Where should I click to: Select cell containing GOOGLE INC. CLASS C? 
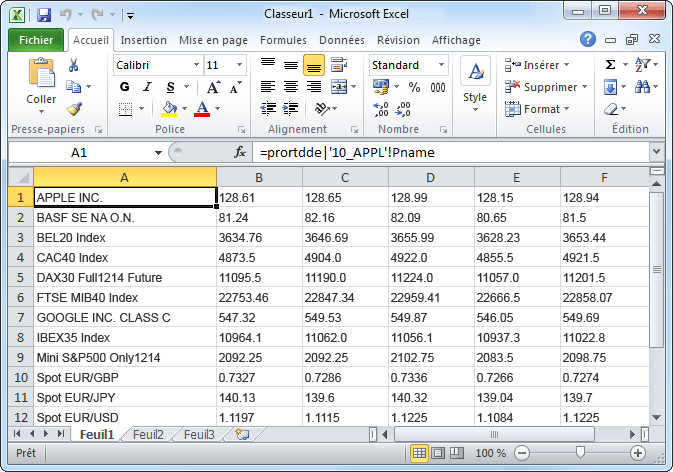tap(125, 316)
